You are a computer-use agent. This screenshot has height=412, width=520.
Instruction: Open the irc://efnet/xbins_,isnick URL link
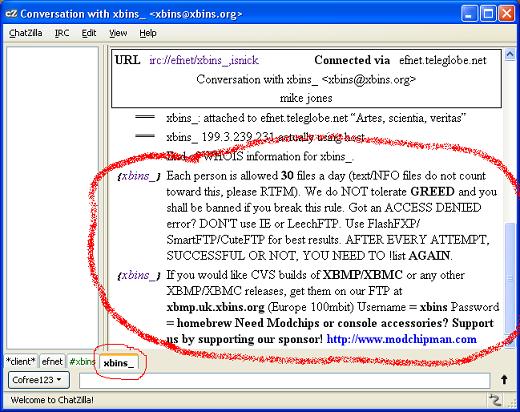click(x=204, y=60)
